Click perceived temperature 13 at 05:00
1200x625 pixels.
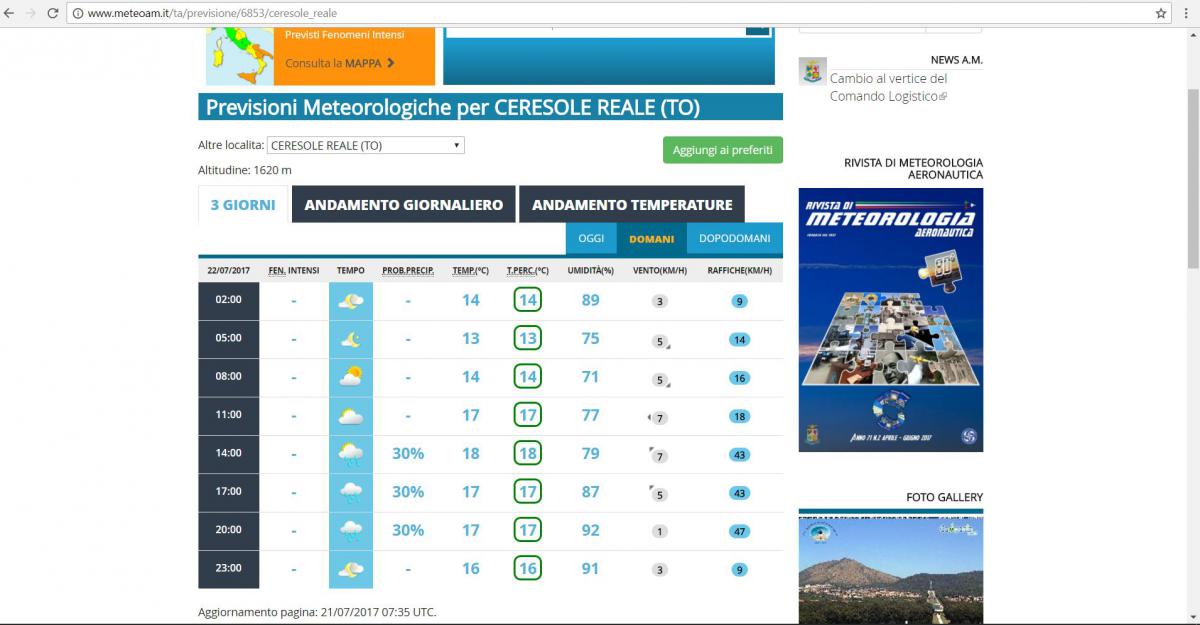pos(528,339)
